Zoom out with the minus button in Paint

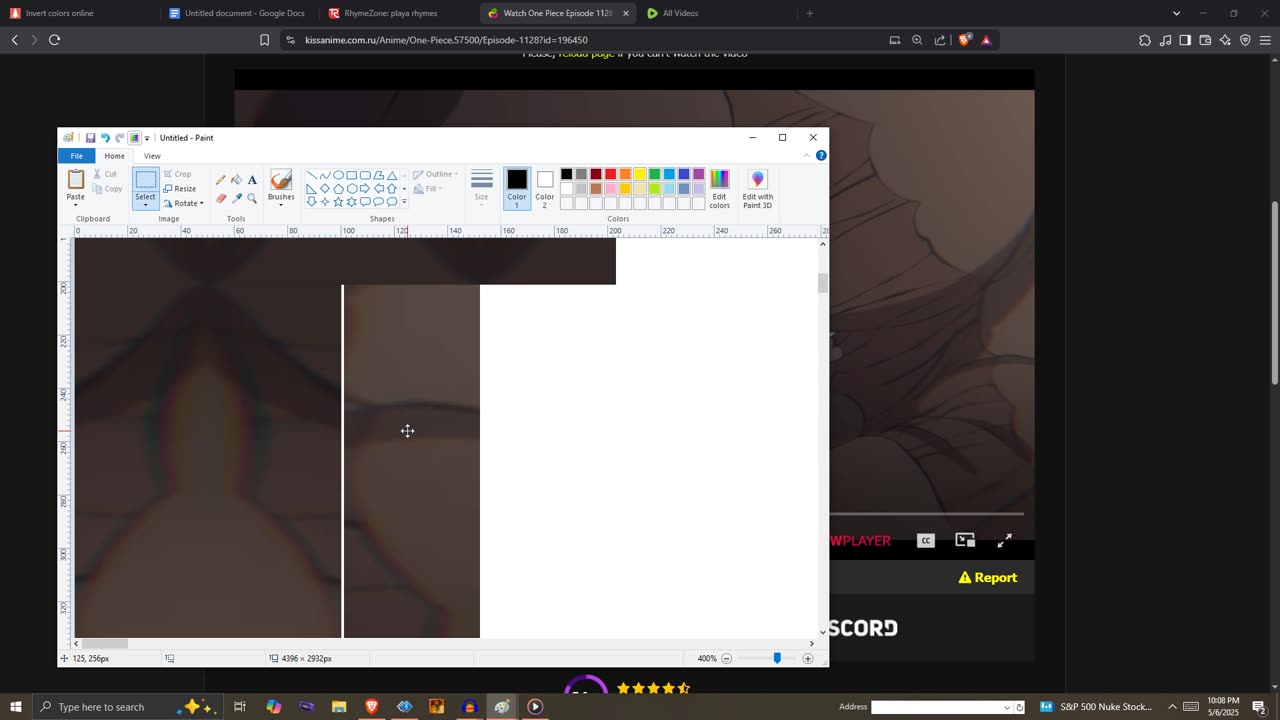coord(727,659)
